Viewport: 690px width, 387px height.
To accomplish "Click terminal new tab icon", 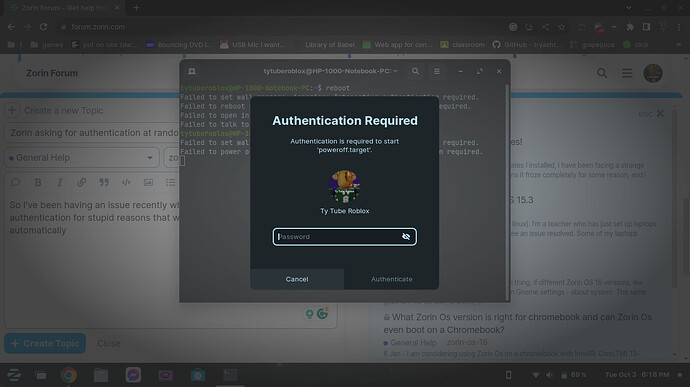I will tap(192, 71).
